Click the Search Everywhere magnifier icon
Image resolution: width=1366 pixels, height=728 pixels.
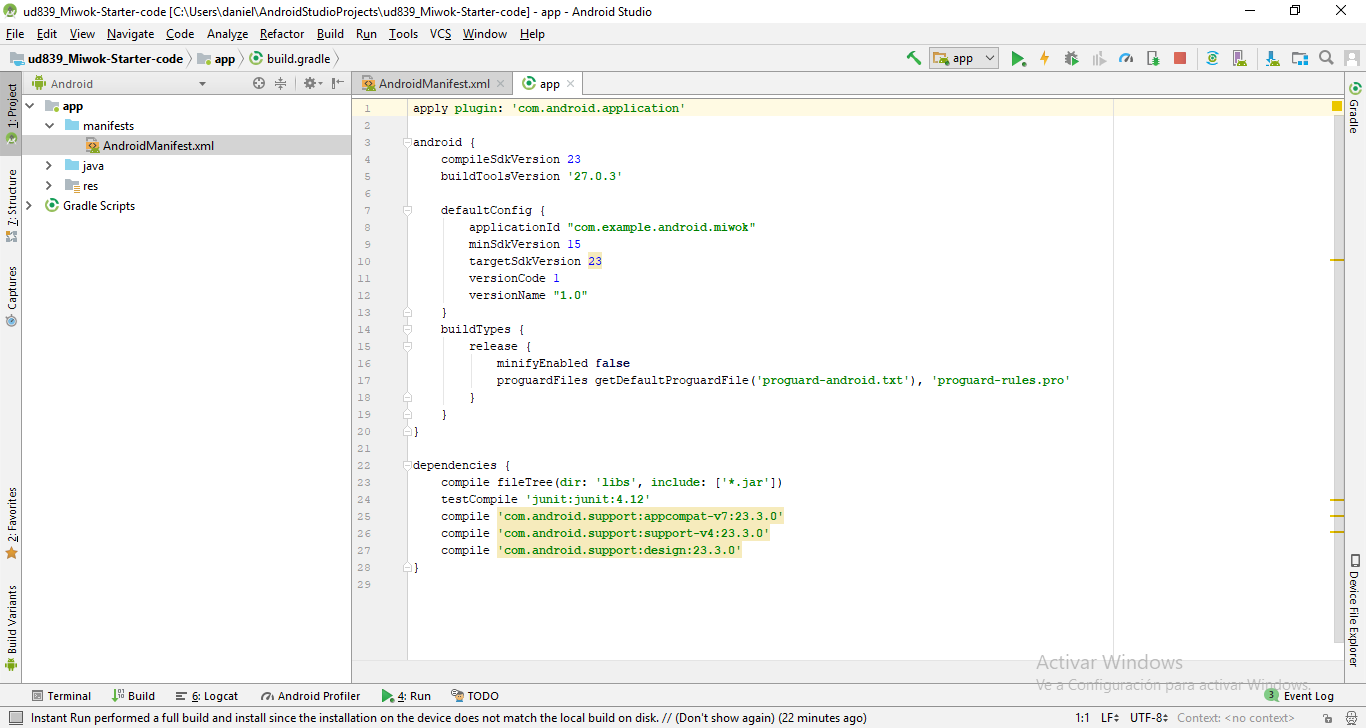coord(1326,58)
